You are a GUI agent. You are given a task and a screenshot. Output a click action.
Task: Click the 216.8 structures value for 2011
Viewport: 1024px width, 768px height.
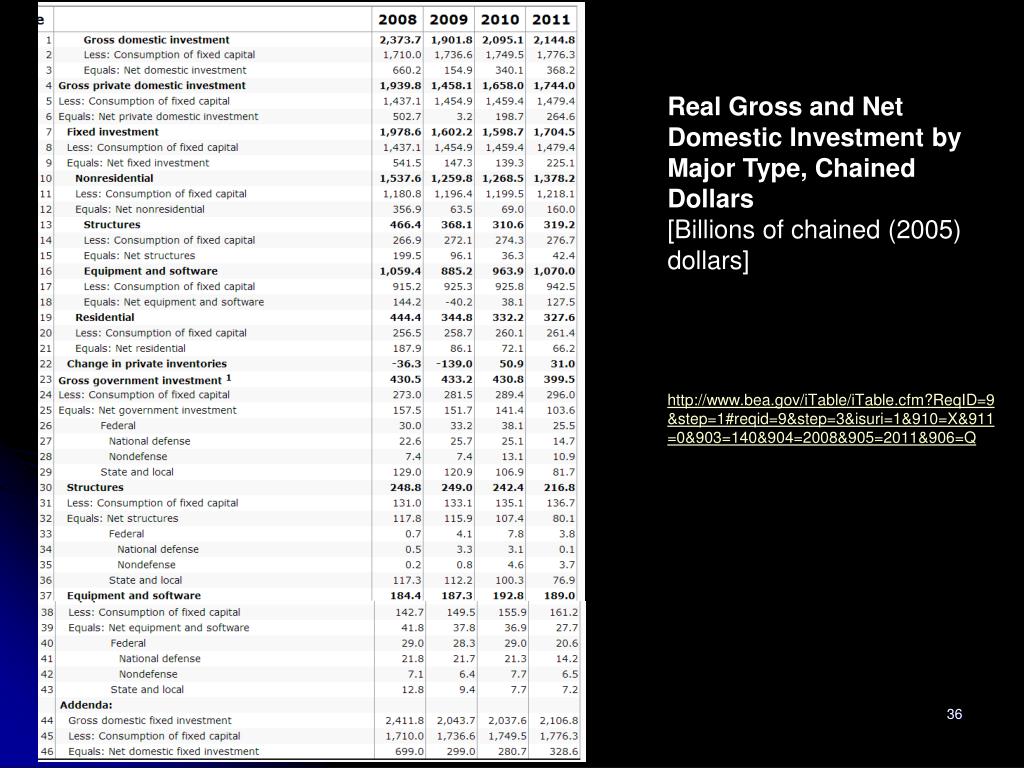(x=559, y=488)
